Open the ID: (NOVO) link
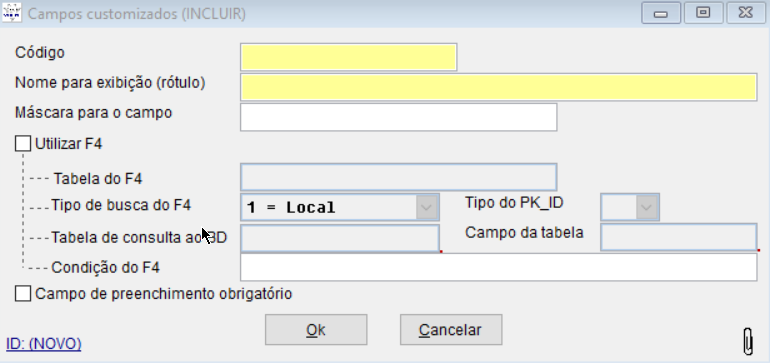The height and width of the screenshot is (363, 770). tap(44, 344)
